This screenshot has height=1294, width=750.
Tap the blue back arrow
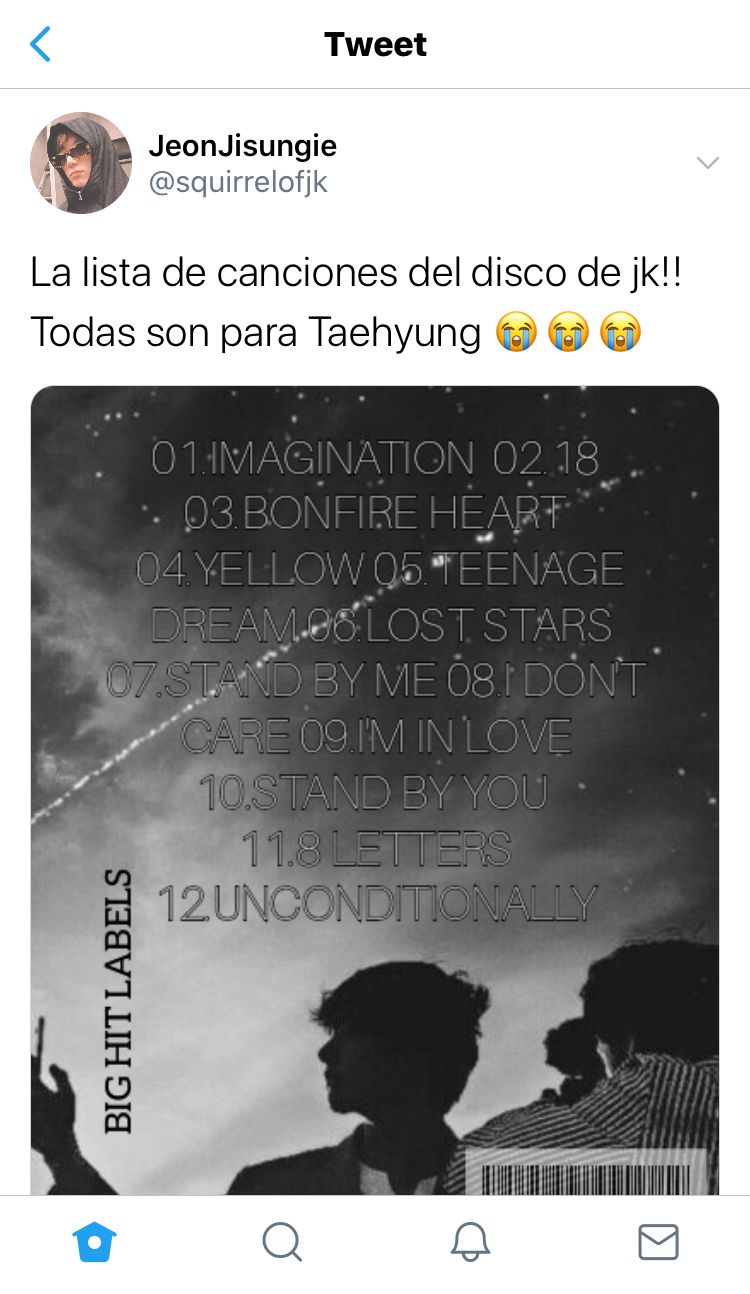tap(40, 44)
